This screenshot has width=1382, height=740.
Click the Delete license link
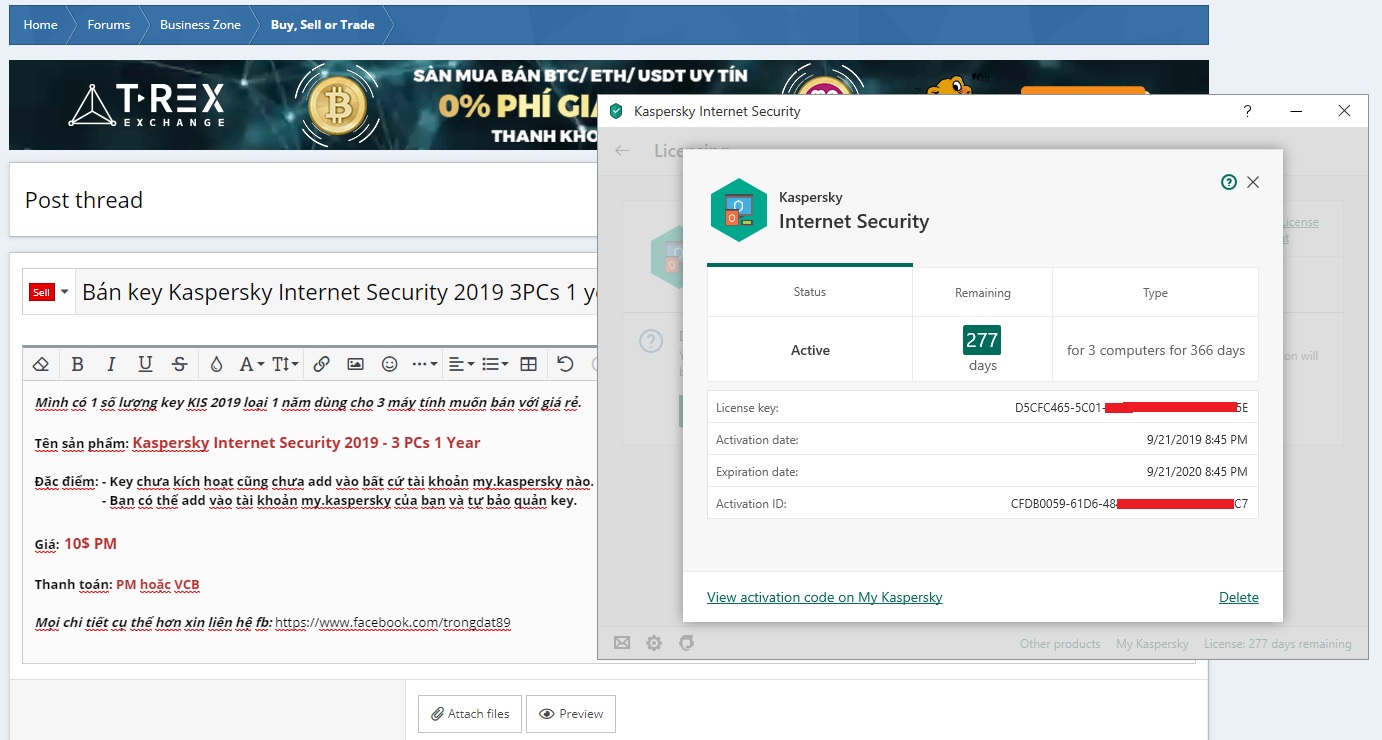point(1239,597)
